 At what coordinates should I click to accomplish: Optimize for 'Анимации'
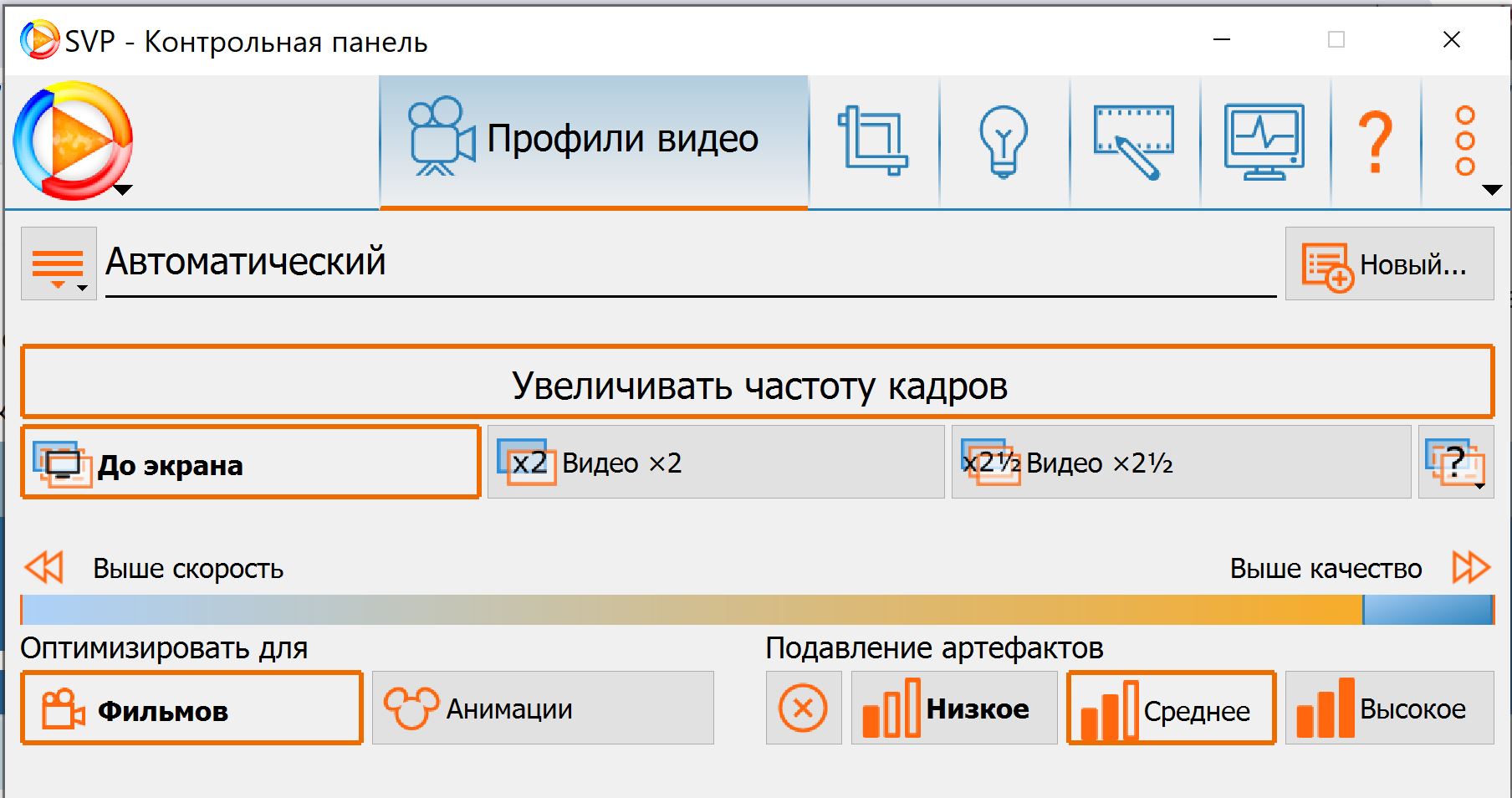543,708
